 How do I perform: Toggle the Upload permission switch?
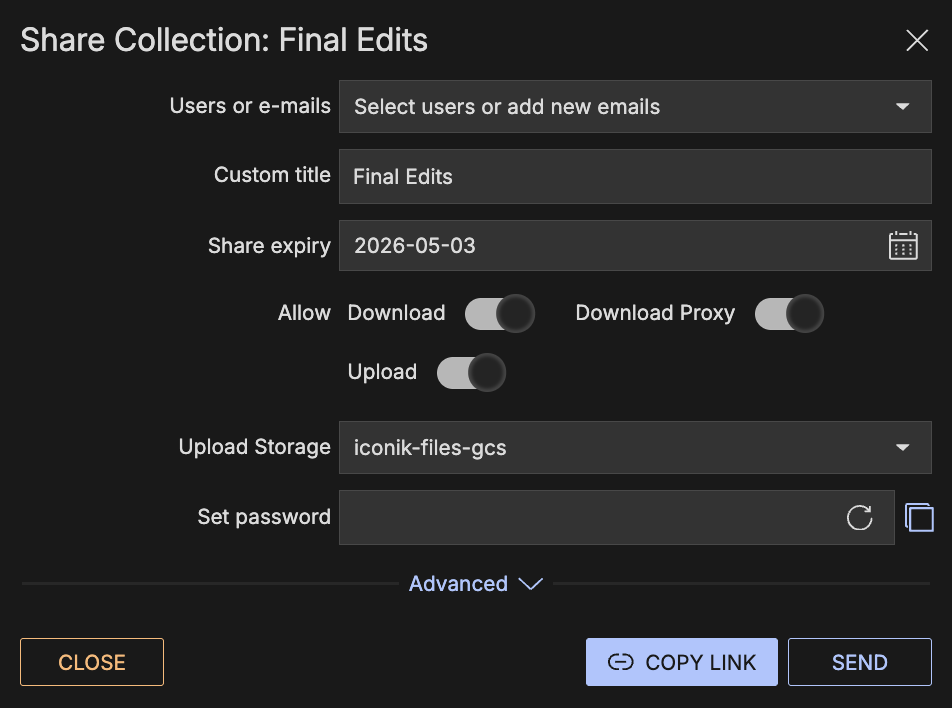472,372
